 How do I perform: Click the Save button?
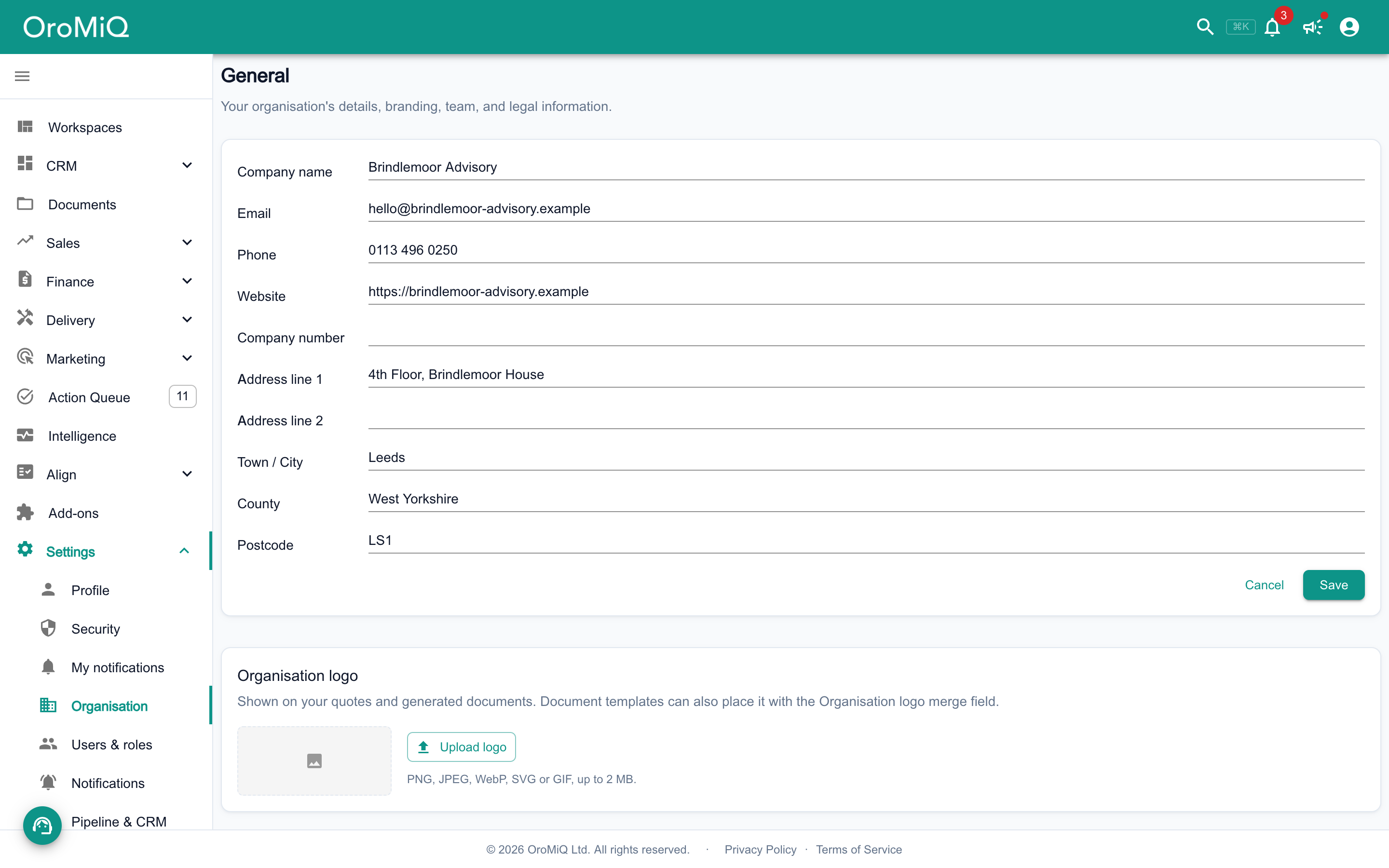click(x=1334, y=585)
